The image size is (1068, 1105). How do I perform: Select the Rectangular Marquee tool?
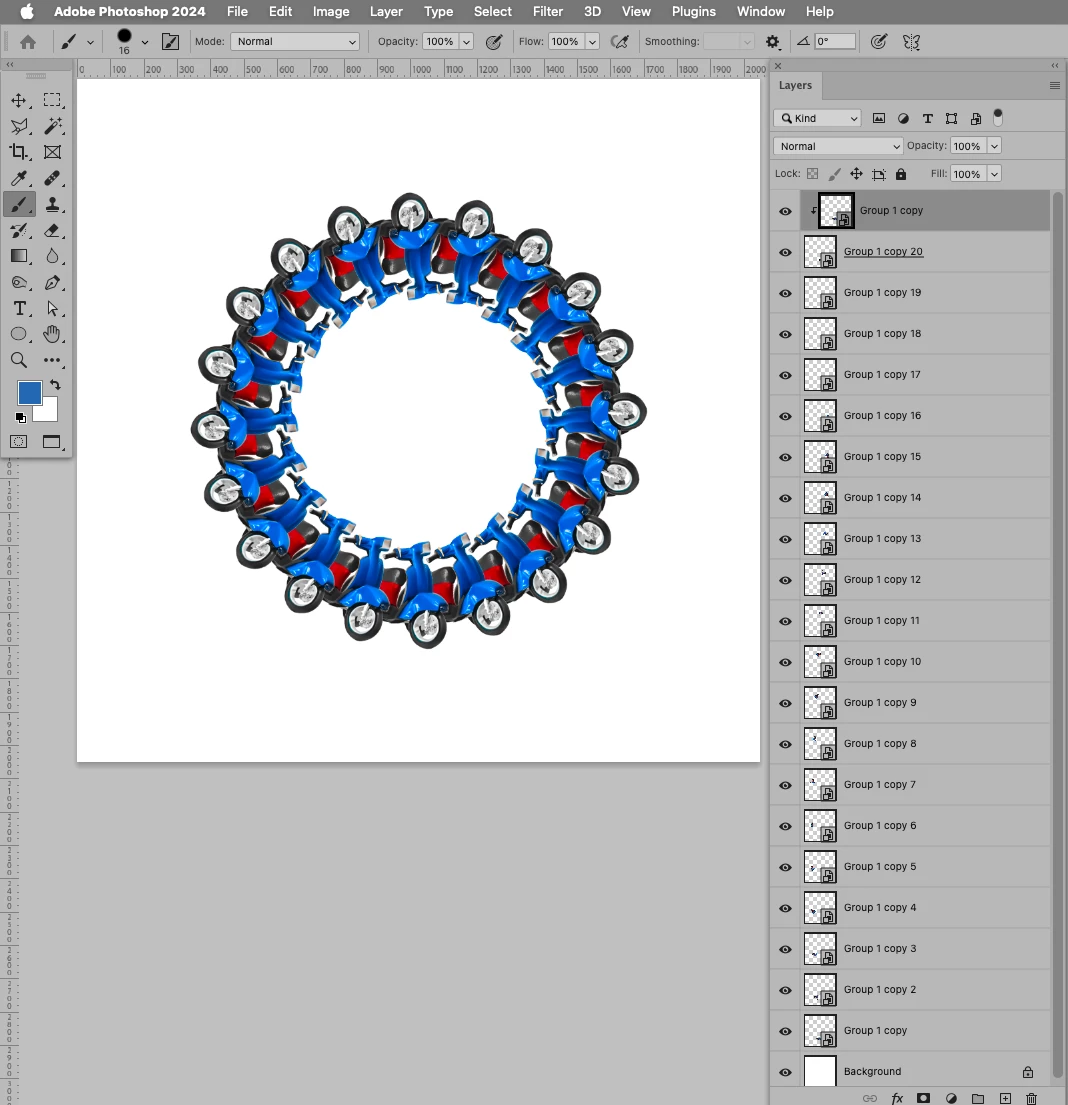52,100
